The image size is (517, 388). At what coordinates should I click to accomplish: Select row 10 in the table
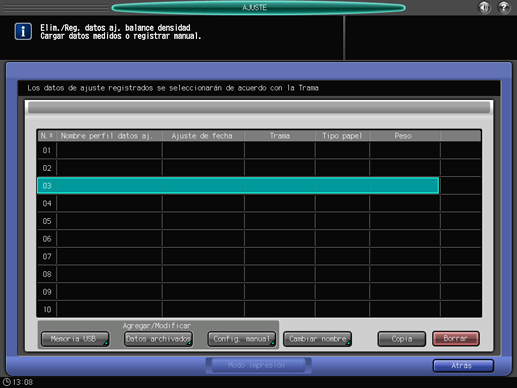[238, 309]
